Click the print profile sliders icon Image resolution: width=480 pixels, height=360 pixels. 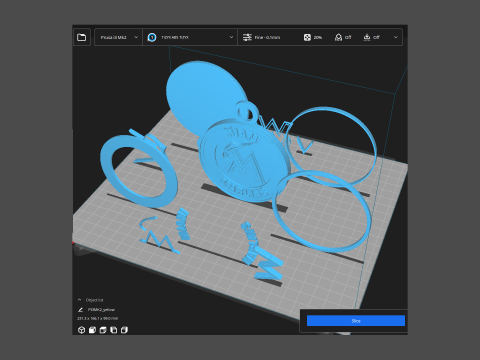pyautogui.click(x=247, y=37)
